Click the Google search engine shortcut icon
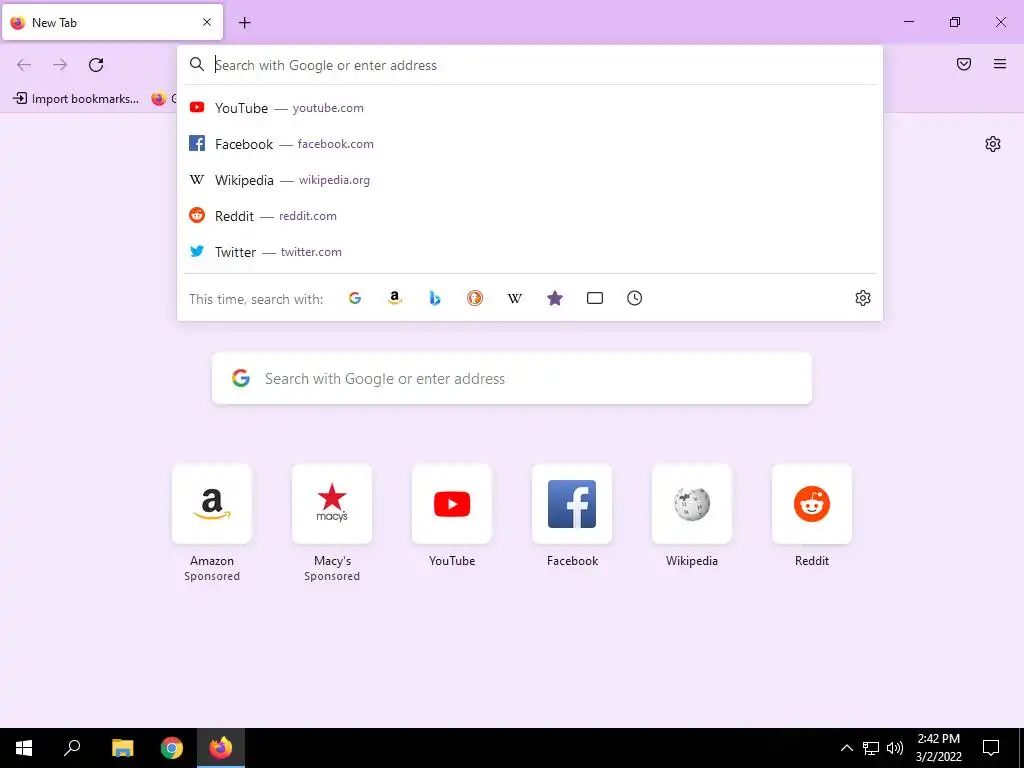1024x768 pixels. tap(355, 298)
